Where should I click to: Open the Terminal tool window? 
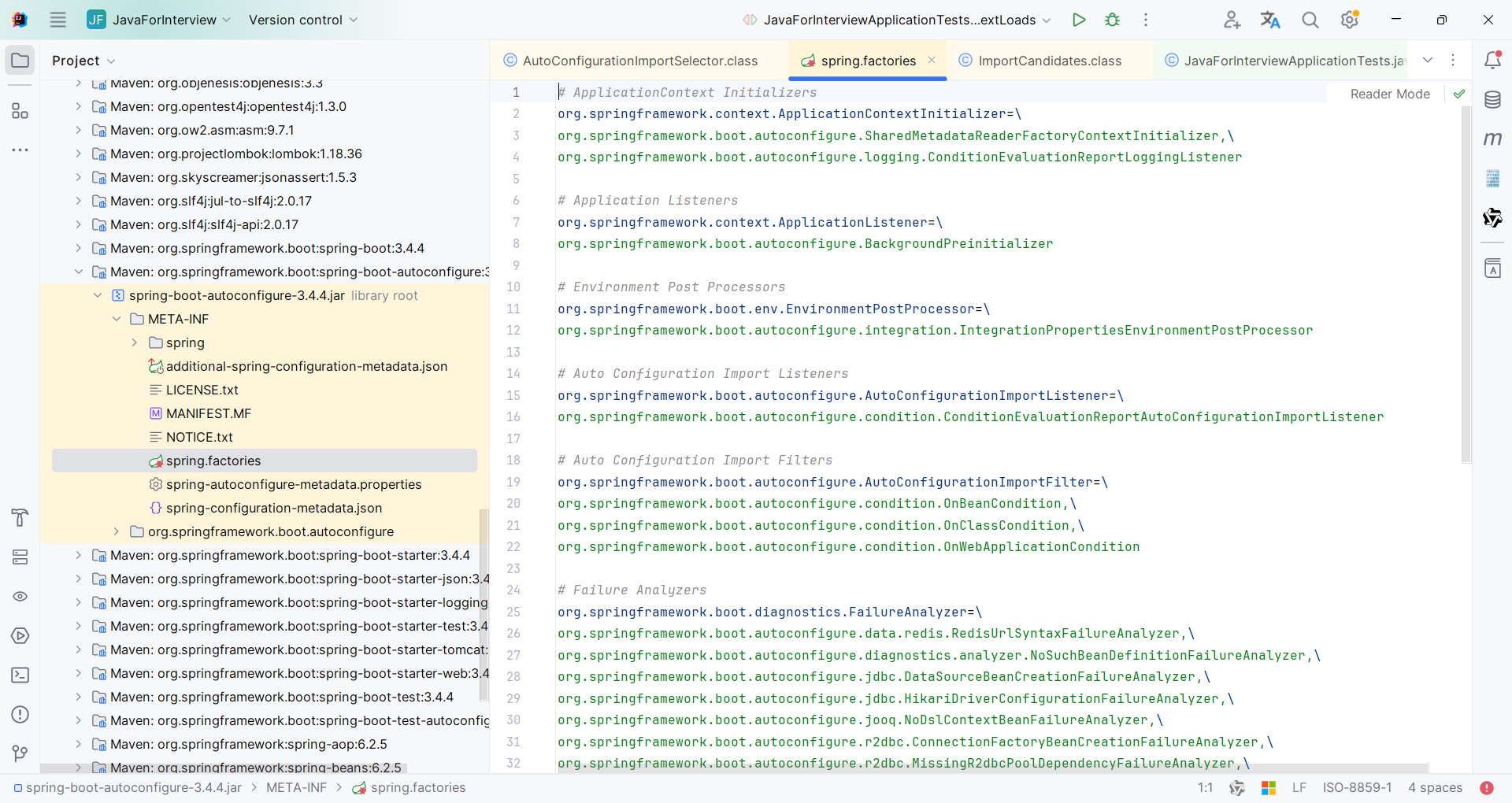20,675
